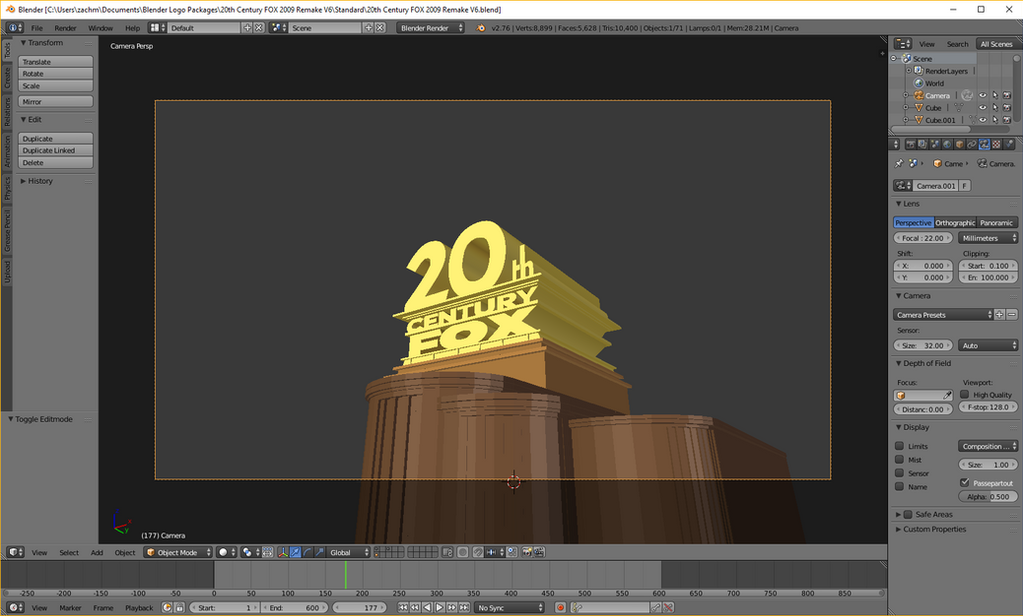The image size is (1023, 616).
Task: Open the Render Layers properties tab icon
Action: pyautogui.click(x=922, y=144)
